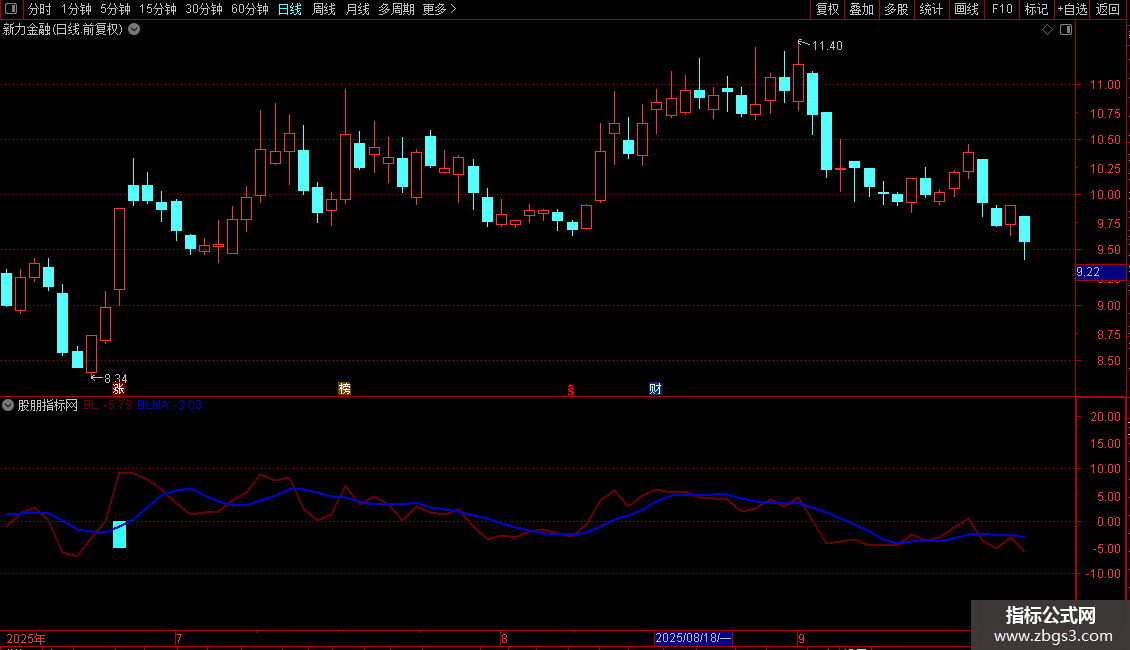Click the 涨 limit-up marker icon
This screenshot has width=1130, height=650.
118,389
